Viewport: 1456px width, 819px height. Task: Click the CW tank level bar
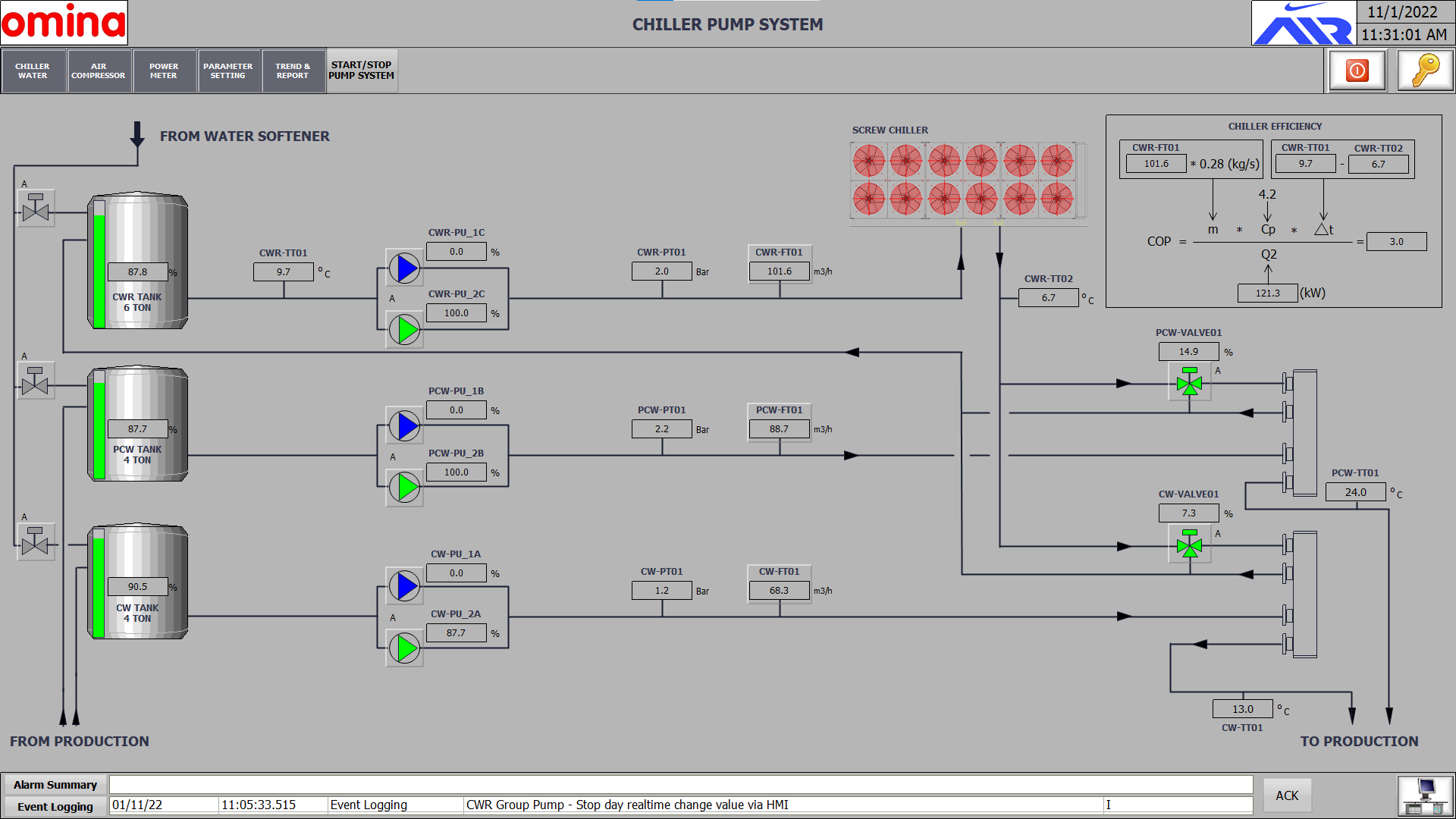[x=99, y=583]
